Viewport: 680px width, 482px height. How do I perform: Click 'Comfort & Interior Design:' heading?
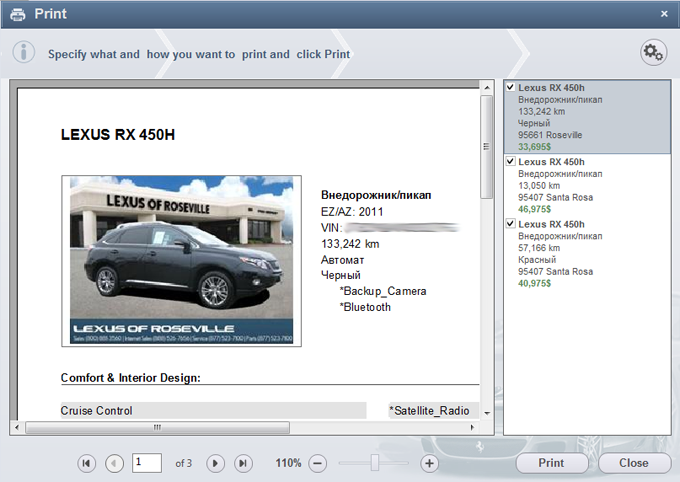pos(131,378)
